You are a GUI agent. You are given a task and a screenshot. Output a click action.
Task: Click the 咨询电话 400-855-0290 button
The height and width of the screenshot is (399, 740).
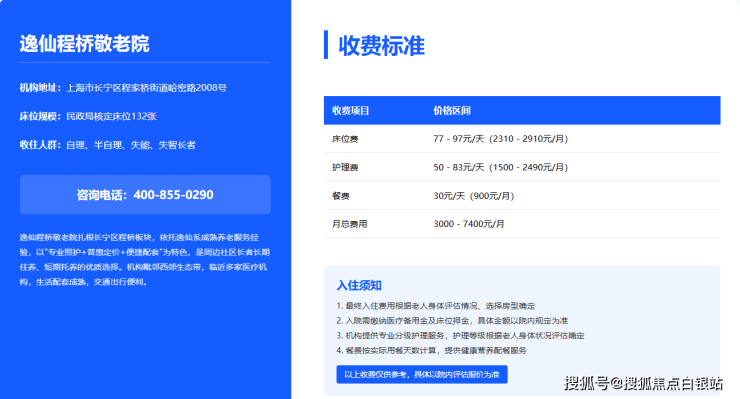click(145, 195)
